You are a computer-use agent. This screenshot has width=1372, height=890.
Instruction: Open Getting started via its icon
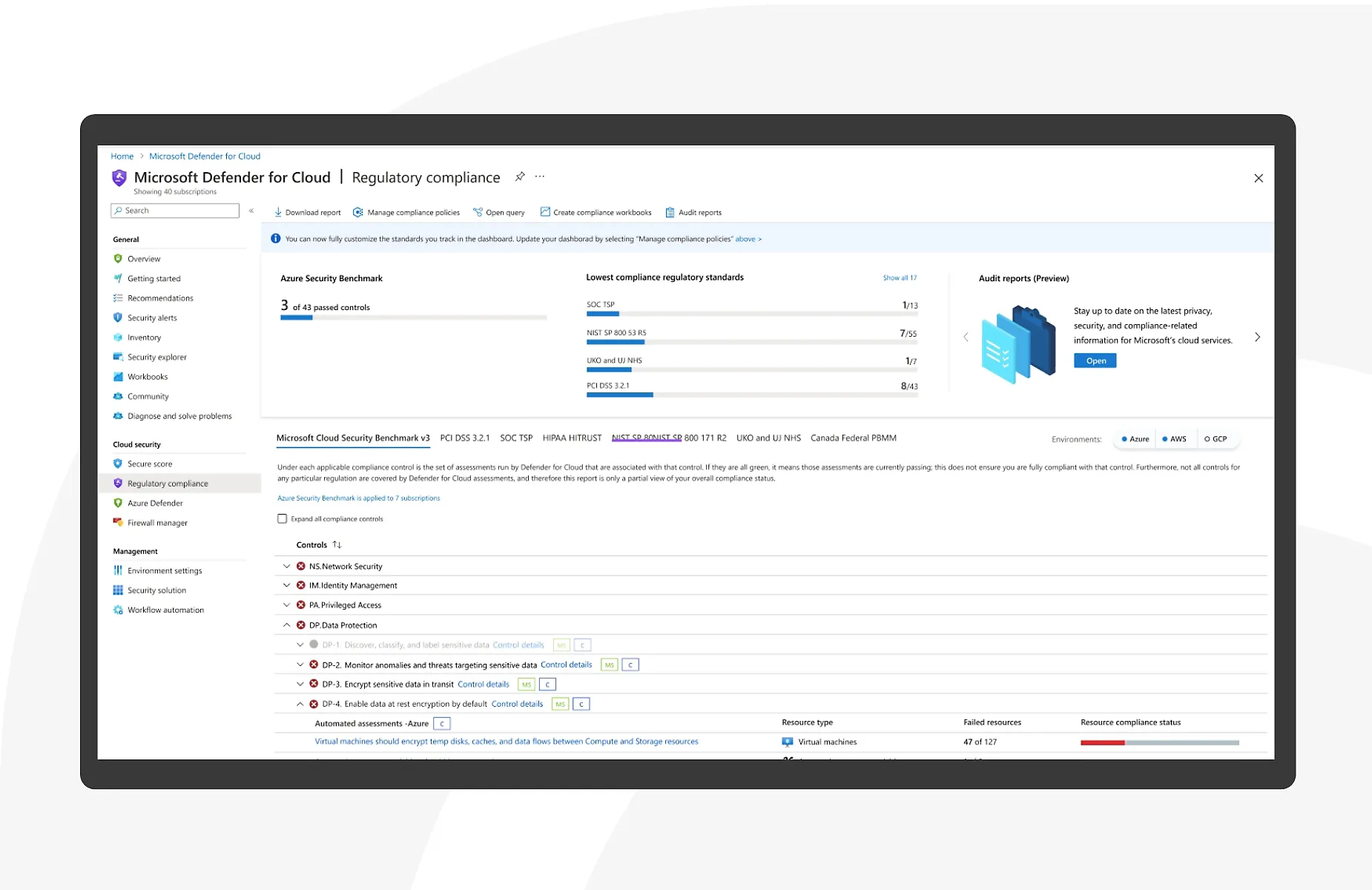[118, 278]
